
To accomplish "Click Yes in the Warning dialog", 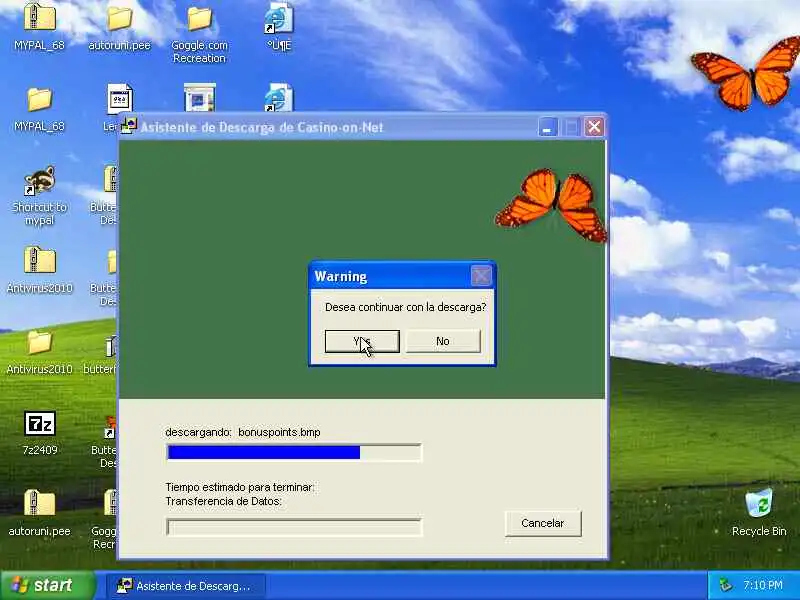I will click(362, 341).
